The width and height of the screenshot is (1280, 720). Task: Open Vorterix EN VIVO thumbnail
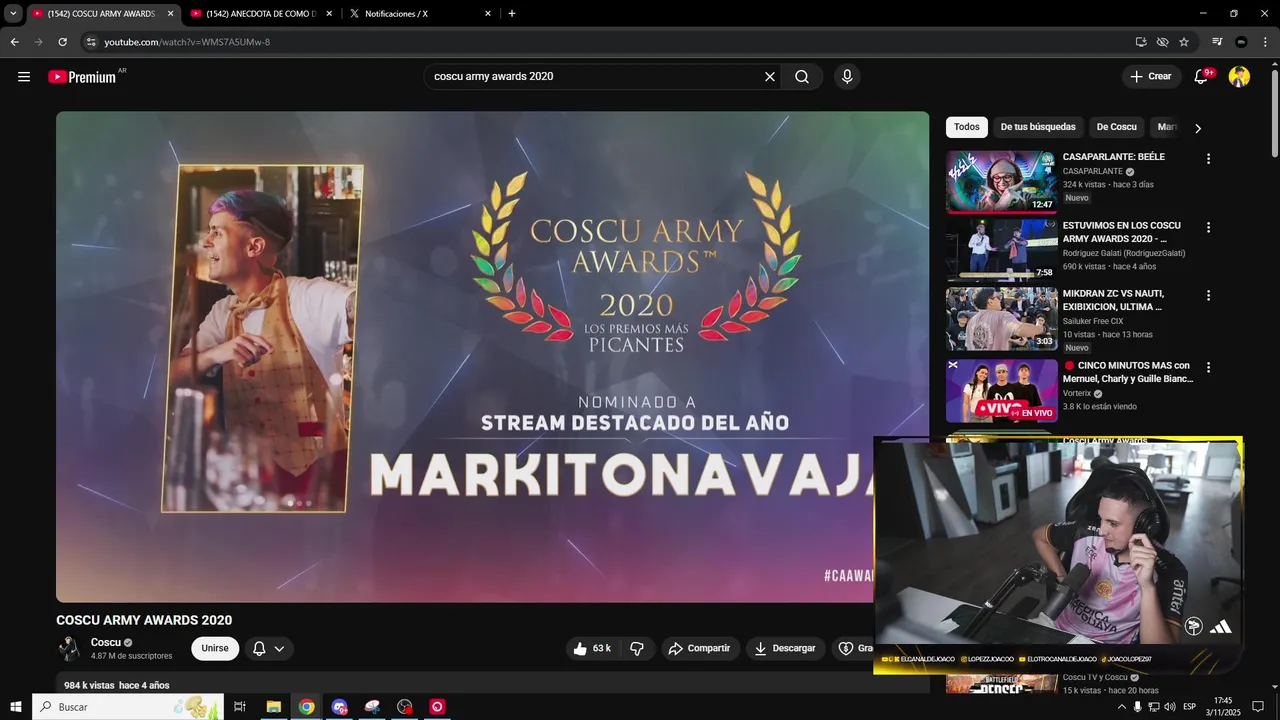point(1001,391)
